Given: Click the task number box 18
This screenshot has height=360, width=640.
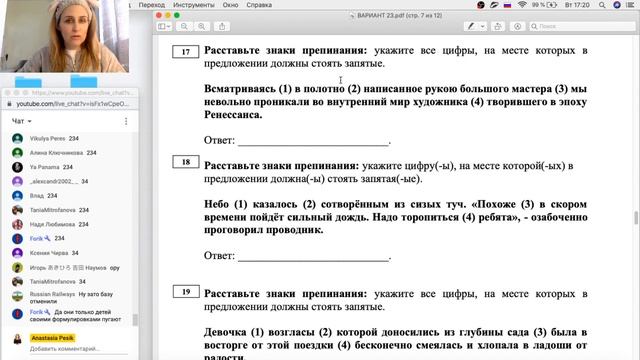Looking at the screenshot, I should point(186,162).
